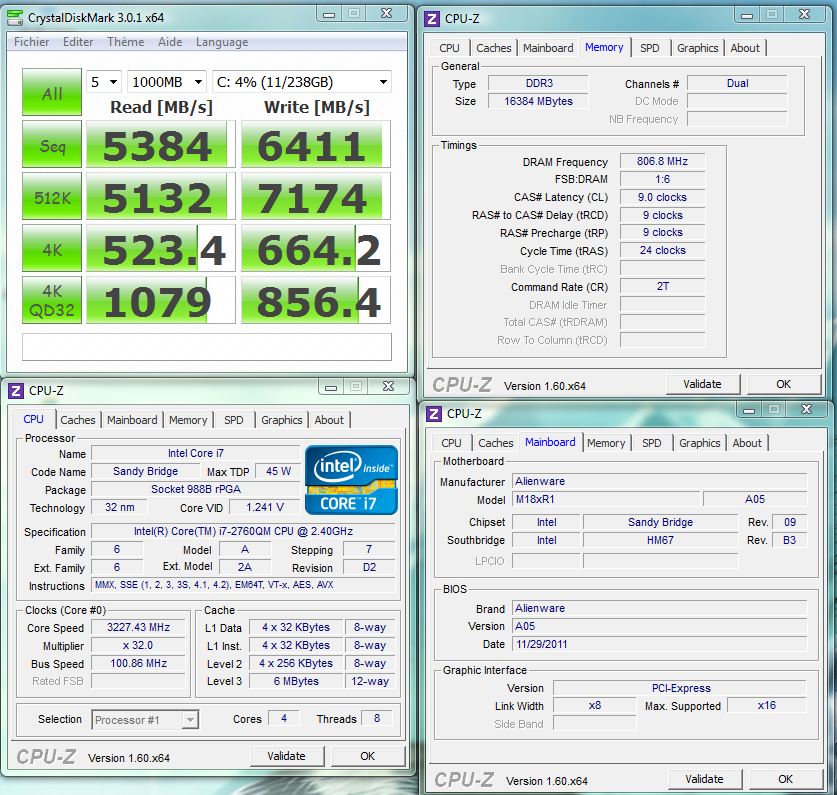
Task: Open SPD tab in Mainboard CPU-Z window
Action: click(x=652, y=443)
